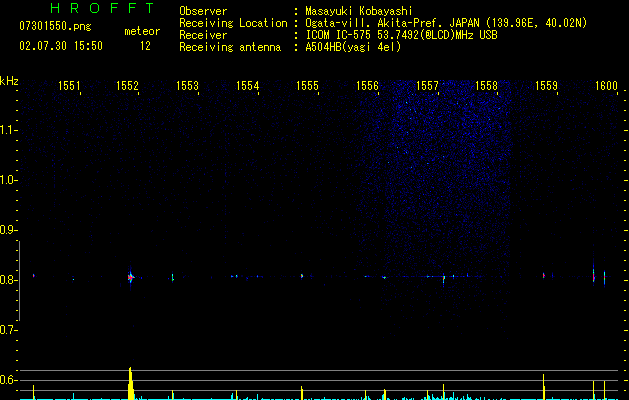Click the yellow intensity peak just before 1559
Viewport: 629px width, 400px height.
[544, 387]
